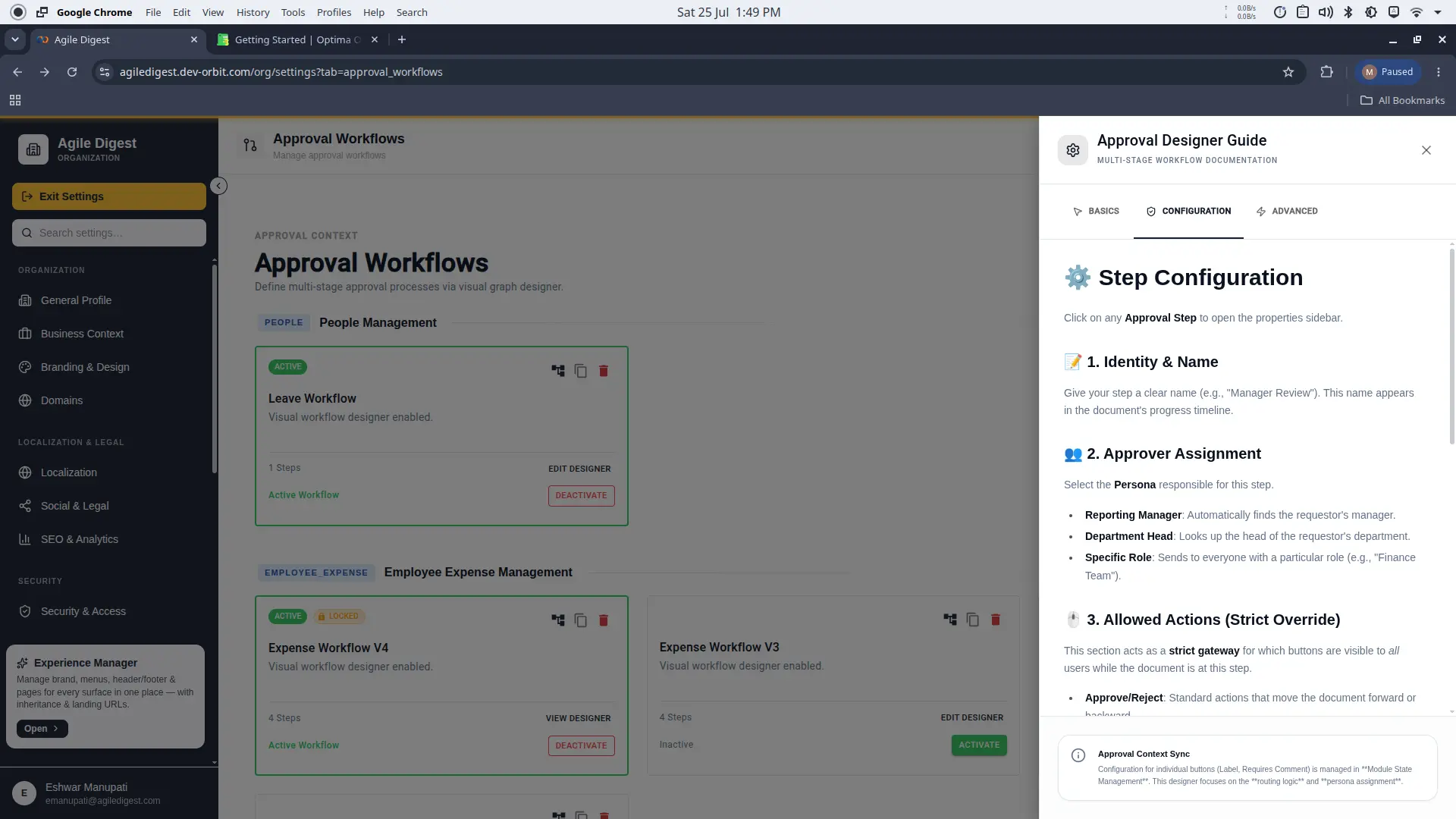This screenshot has height=819, width=1456.
Task: Open designer icon on Leave Workflow card
Action: [558, 371]
